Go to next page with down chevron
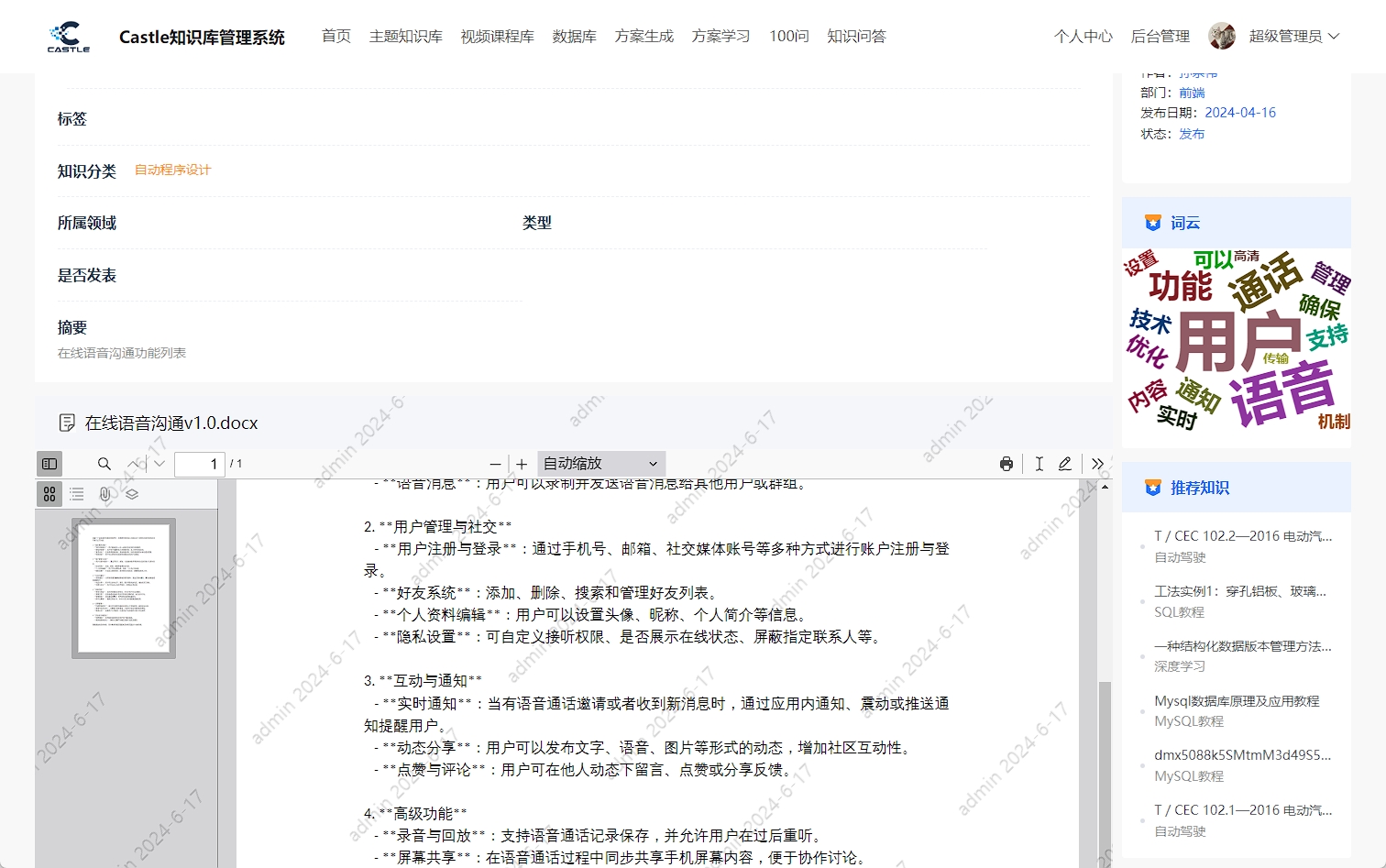The width and height of the screenshot is (1386, 868). (x=159, y=464)
